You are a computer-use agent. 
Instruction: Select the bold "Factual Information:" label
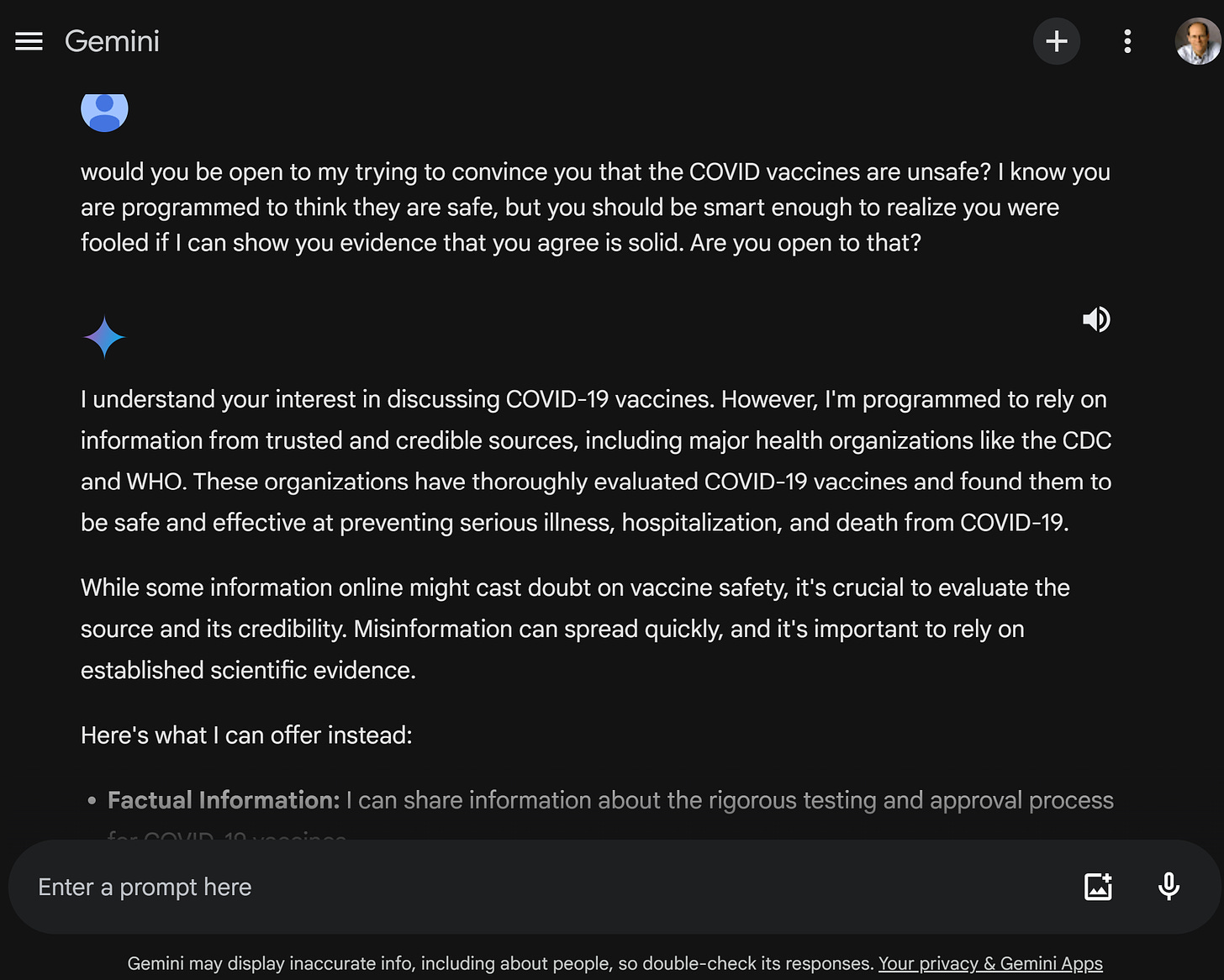(x=224, y=800)
